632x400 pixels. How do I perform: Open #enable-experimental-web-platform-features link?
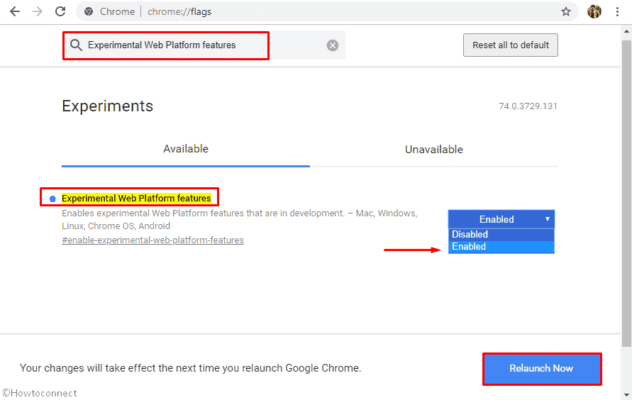coord(153,240)
